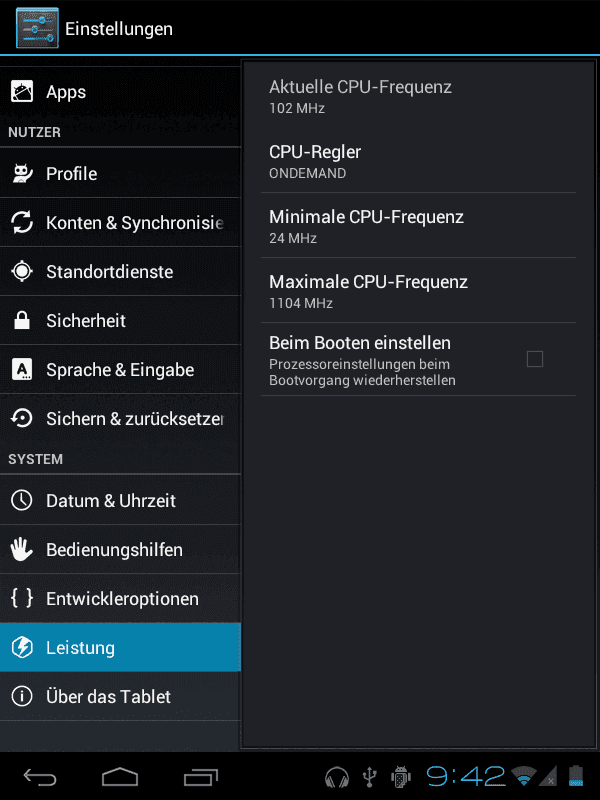This screenshot has height=800, width=600.
Task: Tap the Bedienungshilfen hand icon
Action: pos(22,549)
